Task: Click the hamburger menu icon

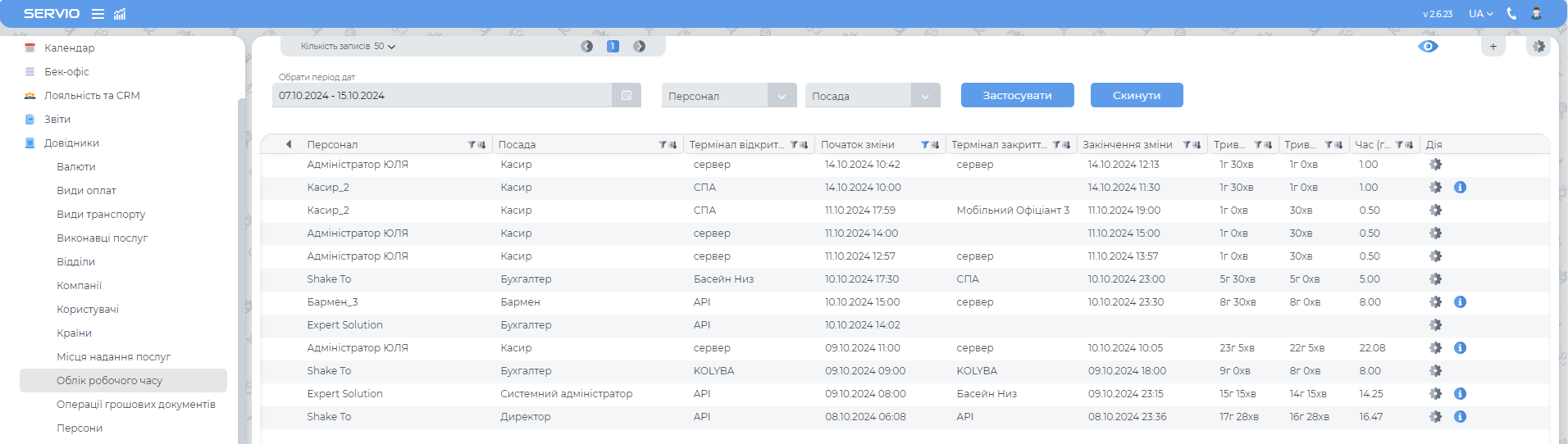Action: click(98, 14)
